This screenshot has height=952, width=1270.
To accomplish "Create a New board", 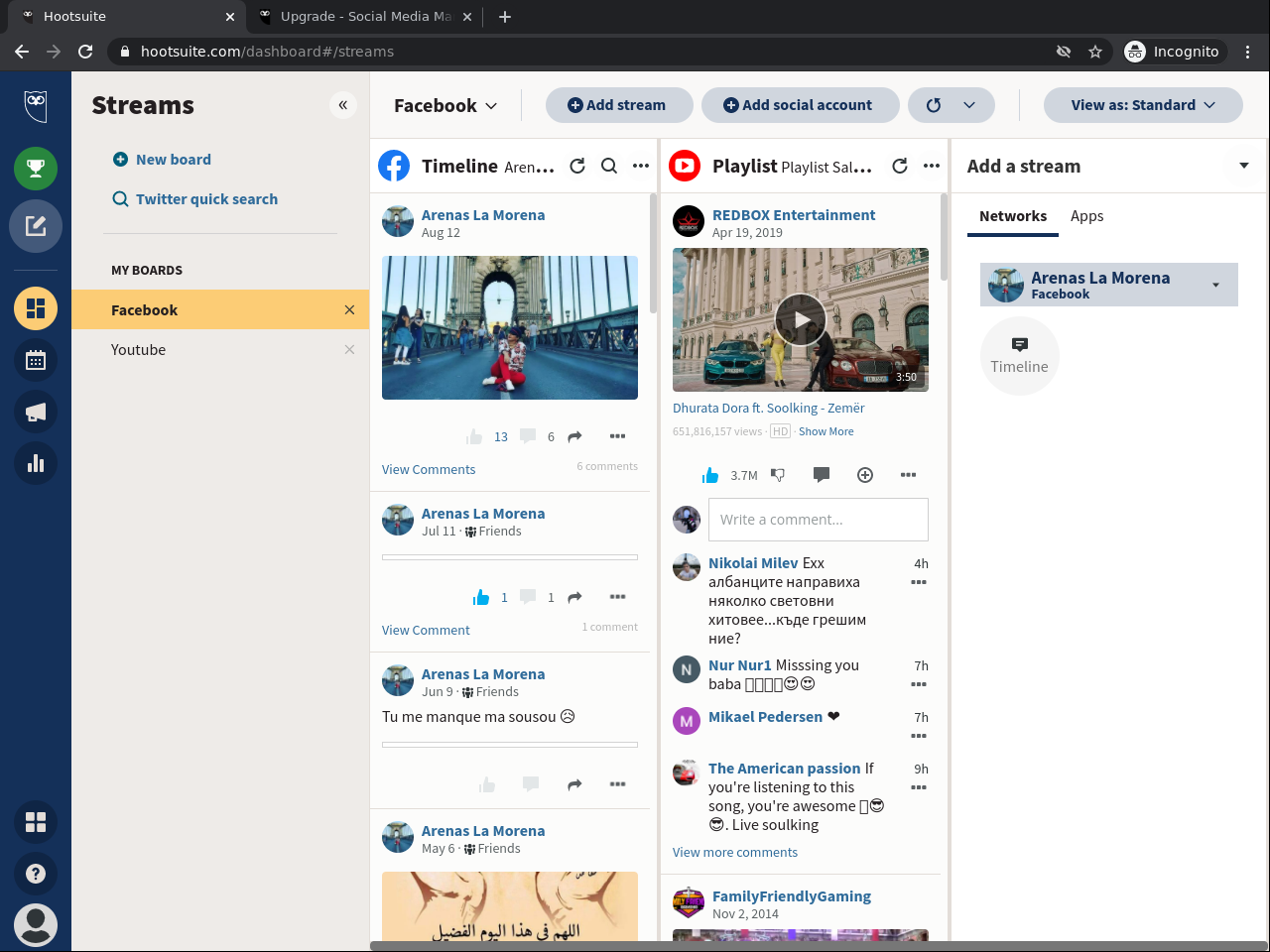I will pyautogui.click(x=162, y=160).
